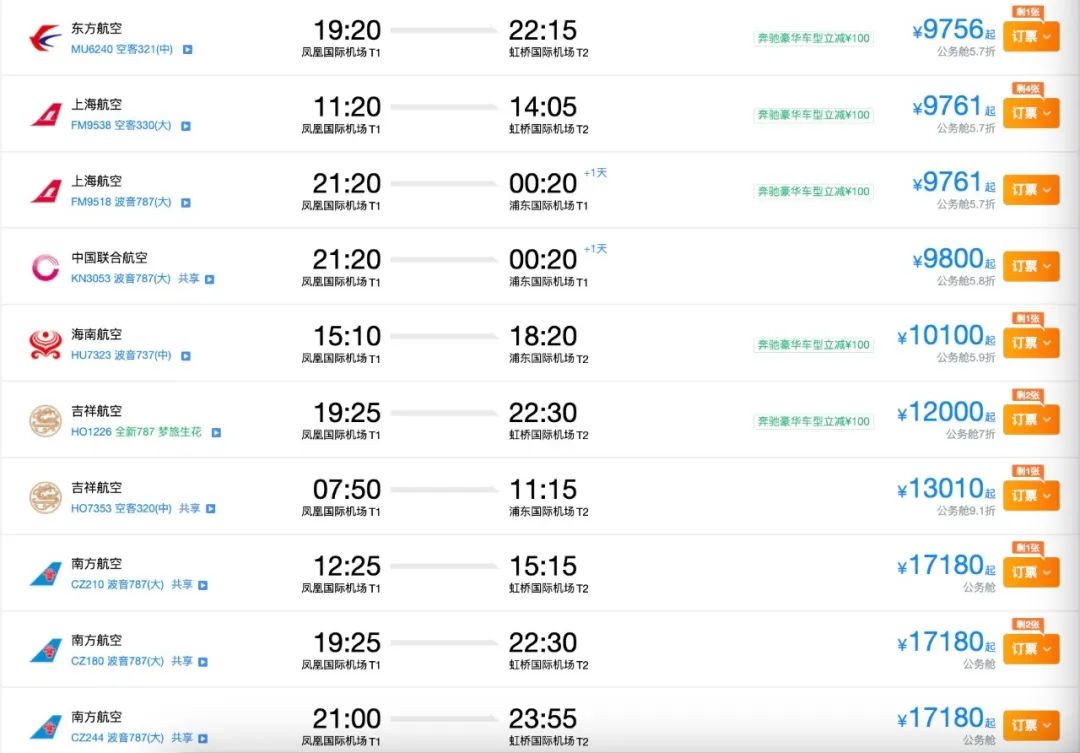Expand the 订票 button for the ¥9800 flight
1080x753 pixels.
[1031, 266]
